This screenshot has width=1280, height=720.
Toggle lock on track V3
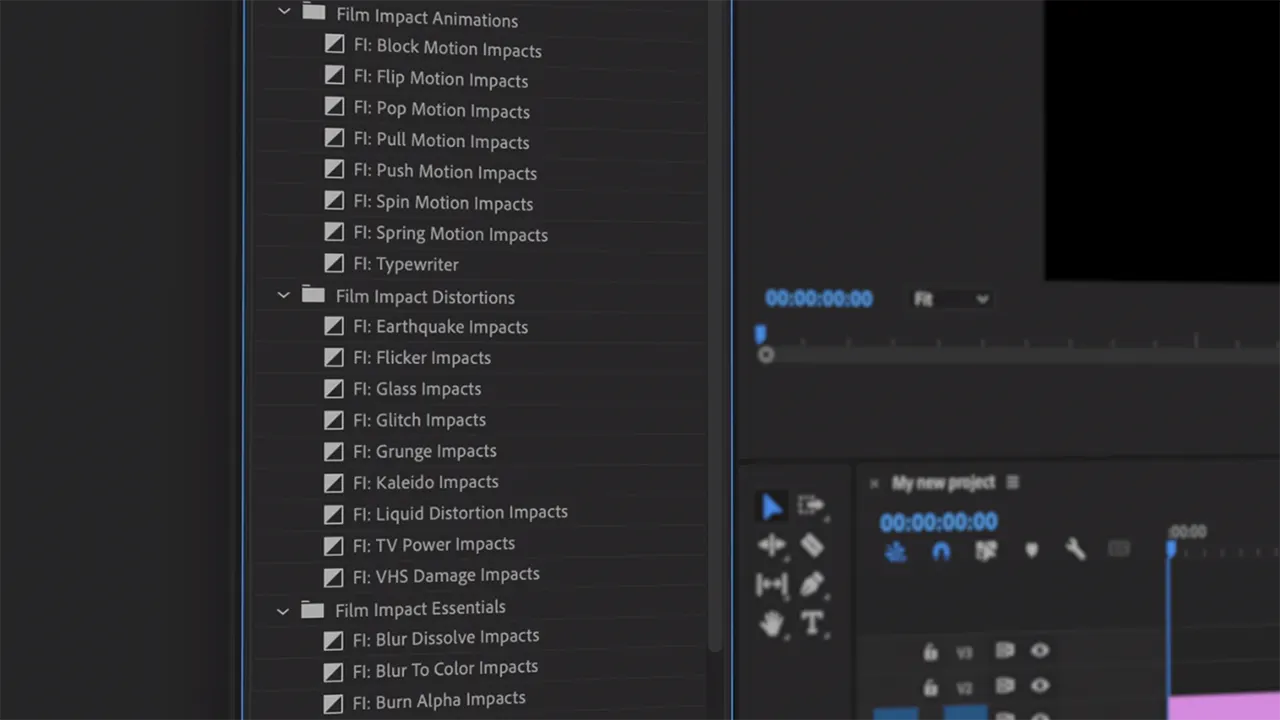pos(930,652)
